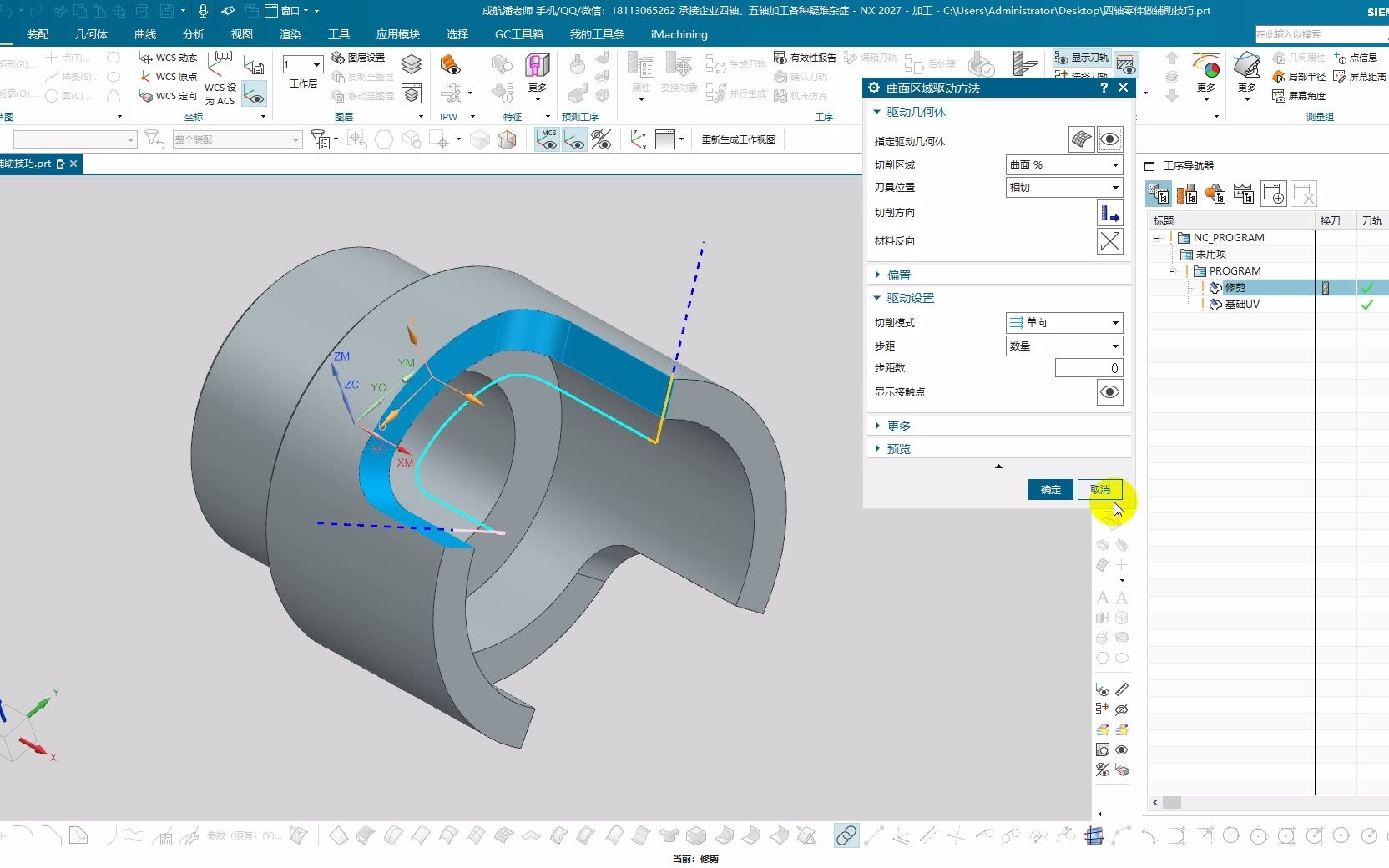Image resolution: width=1389 pixels, height=868 pixels.
Task: Click the 取消 button
Action: tap(1100, 490)
